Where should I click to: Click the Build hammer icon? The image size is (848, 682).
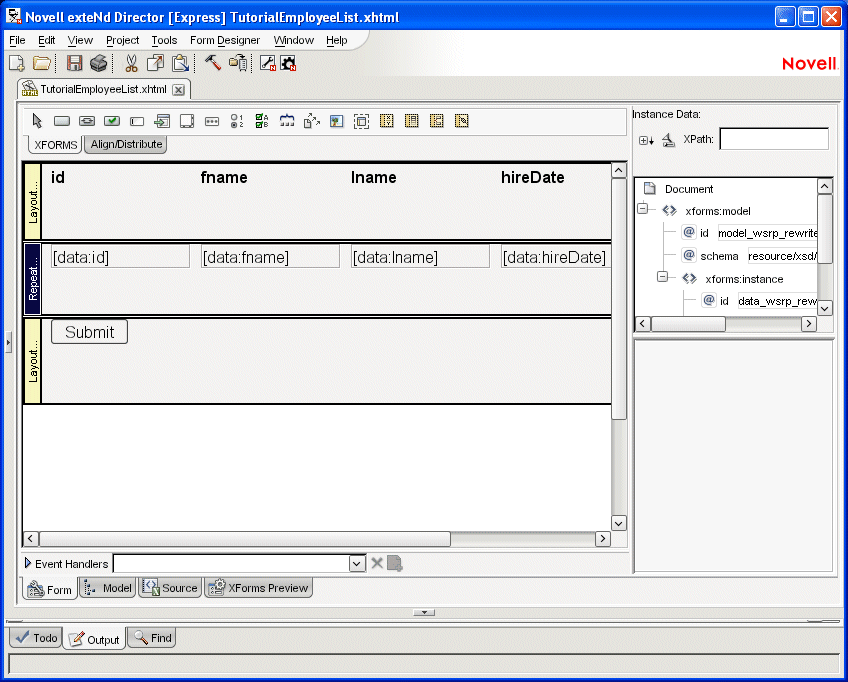pyautogui.click(x=213, y=63)
